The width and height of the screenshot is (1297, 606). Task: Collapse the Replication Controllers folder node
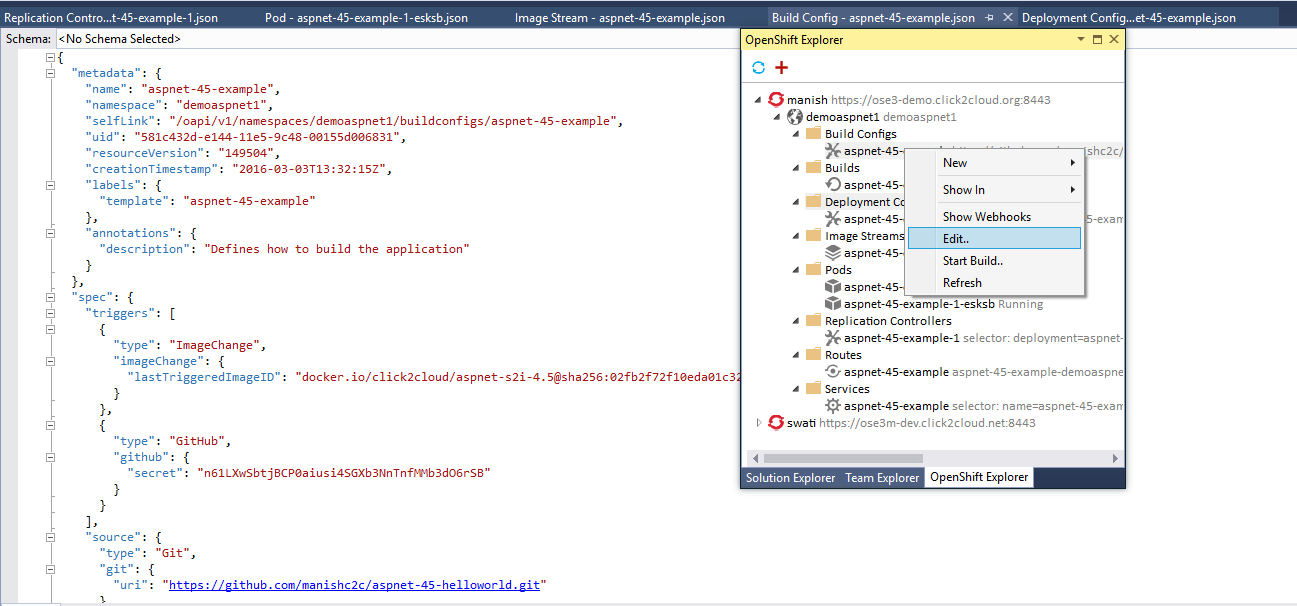tap(796, 321)
